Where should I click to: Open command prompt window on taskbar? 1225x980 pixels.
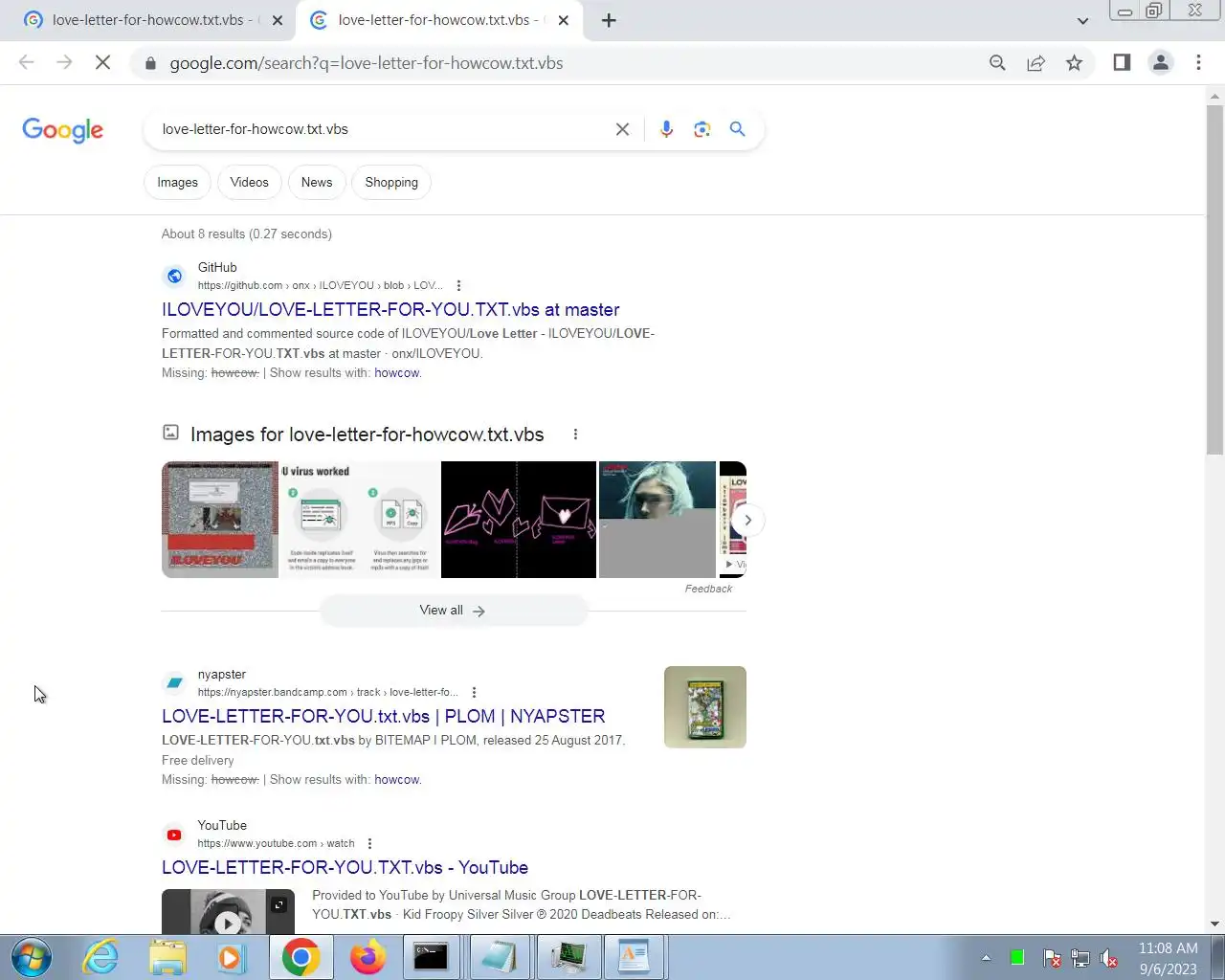tap(431, 957)
